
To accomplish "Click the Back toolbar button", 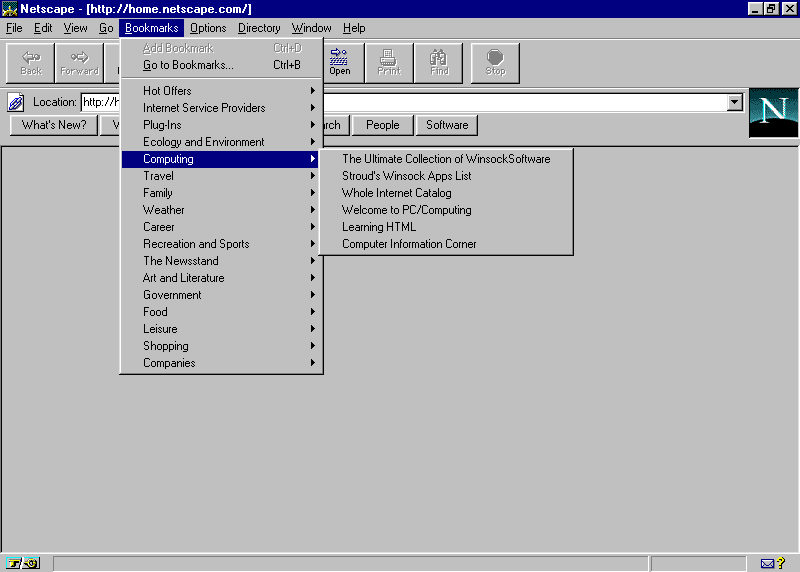I will tap(30, 63).
